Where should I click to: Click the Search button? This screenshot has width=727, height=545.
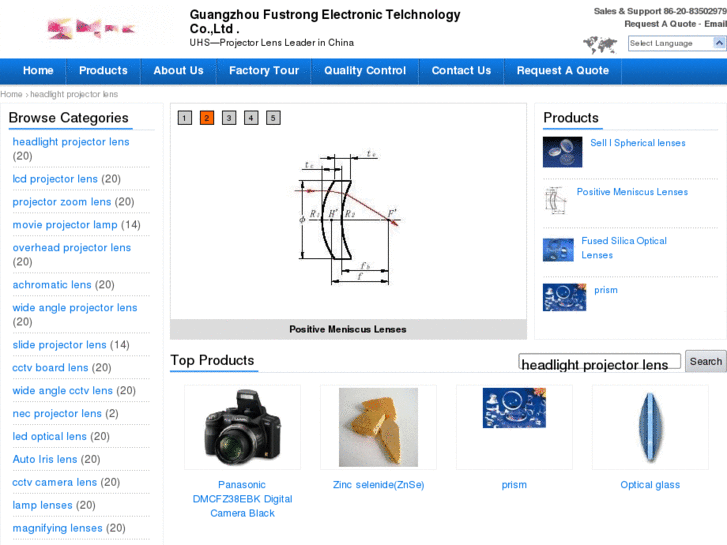(x=705, y=361)
